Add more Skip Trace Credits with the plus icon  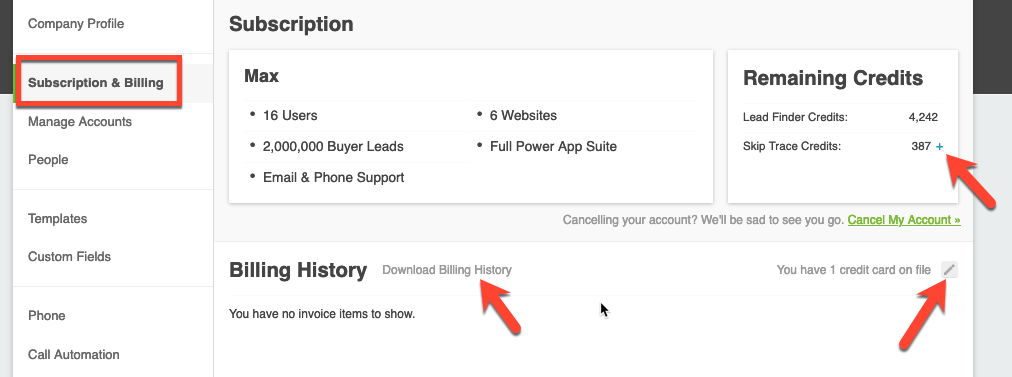(940, 147)
